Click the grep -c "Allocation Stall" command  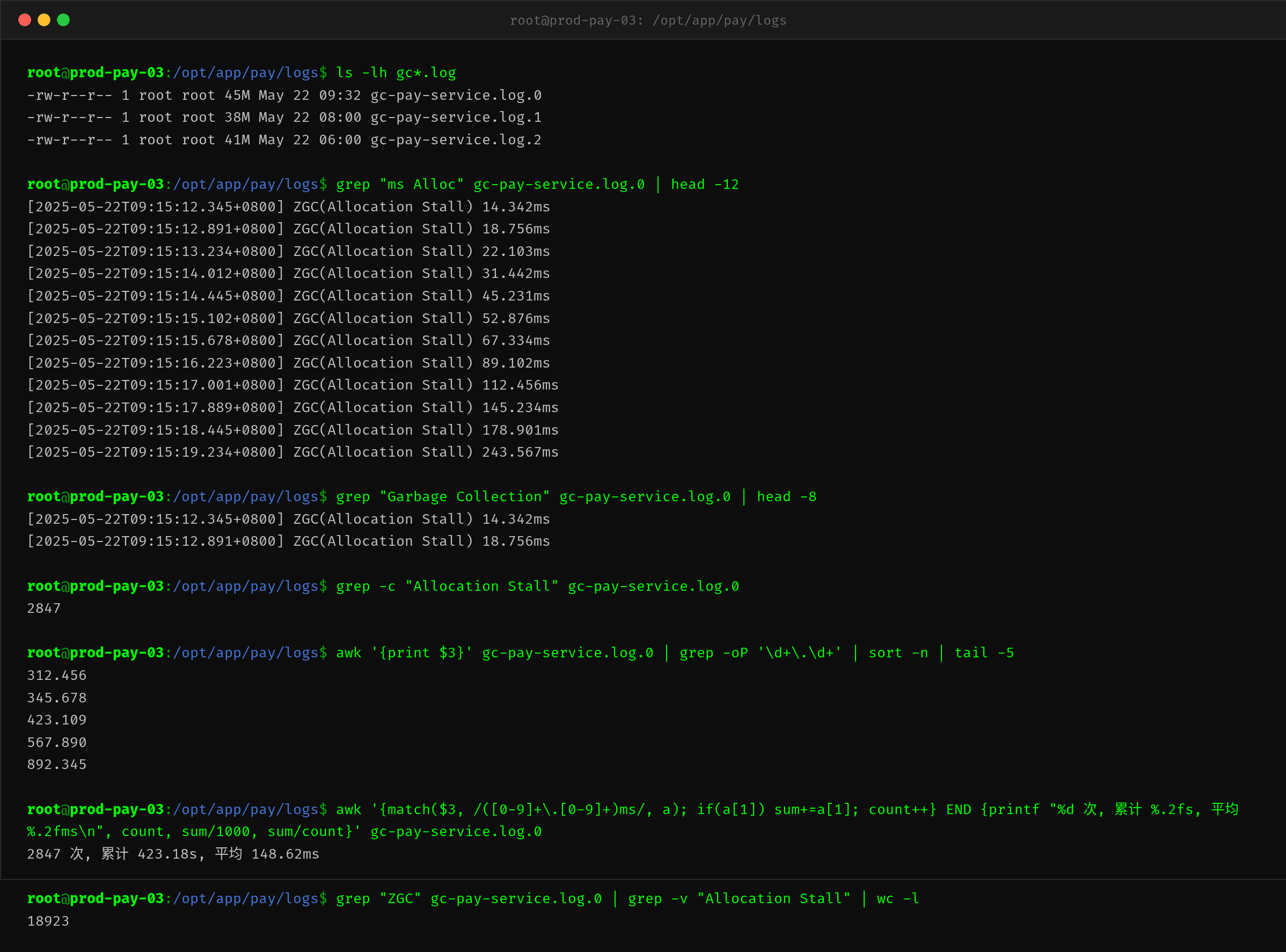tap(537, 586)
